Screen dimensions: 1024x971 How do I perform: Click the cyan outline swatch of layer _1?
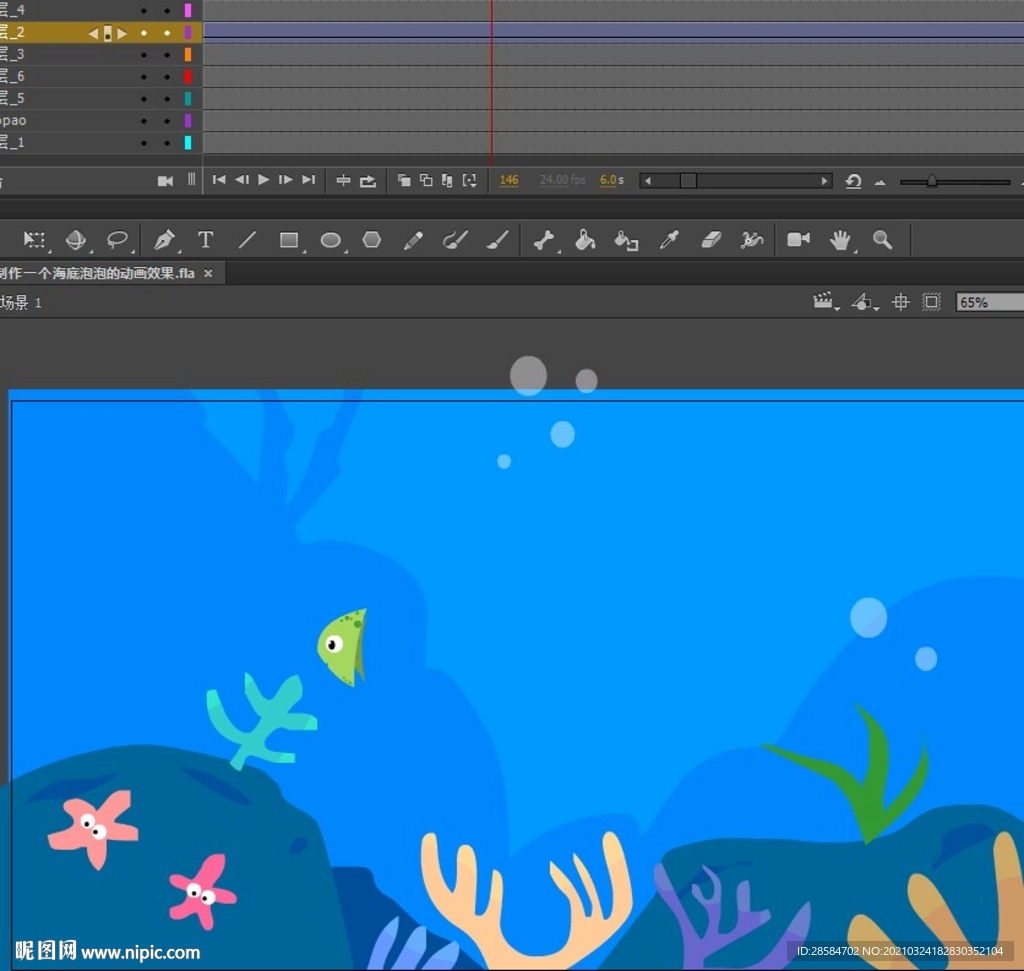tap(188, 143)
